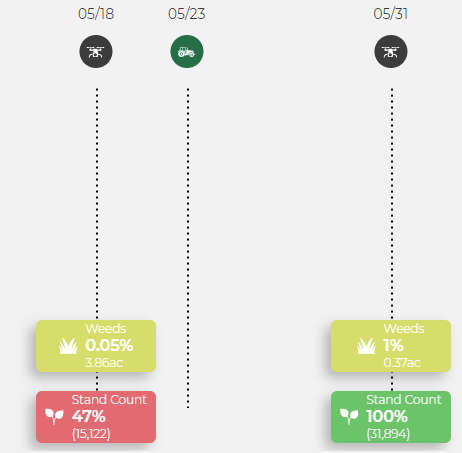Image resolution: width=462 pixels, height=453 pixels.
Task: Click the seedling icon in the 47% Stand Count card
Action: tap(54, 416)
